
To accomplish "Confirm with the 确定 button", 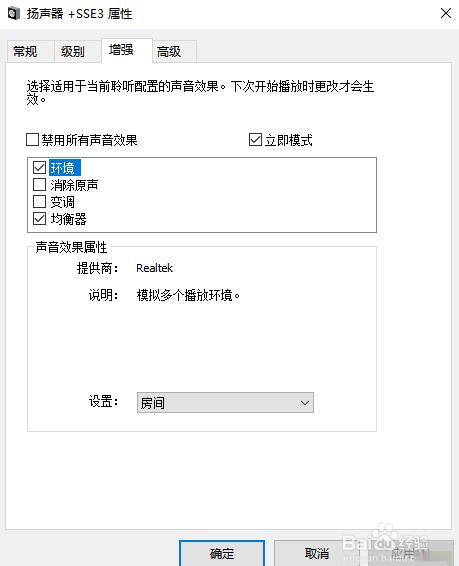I will (x=222, y=553).
